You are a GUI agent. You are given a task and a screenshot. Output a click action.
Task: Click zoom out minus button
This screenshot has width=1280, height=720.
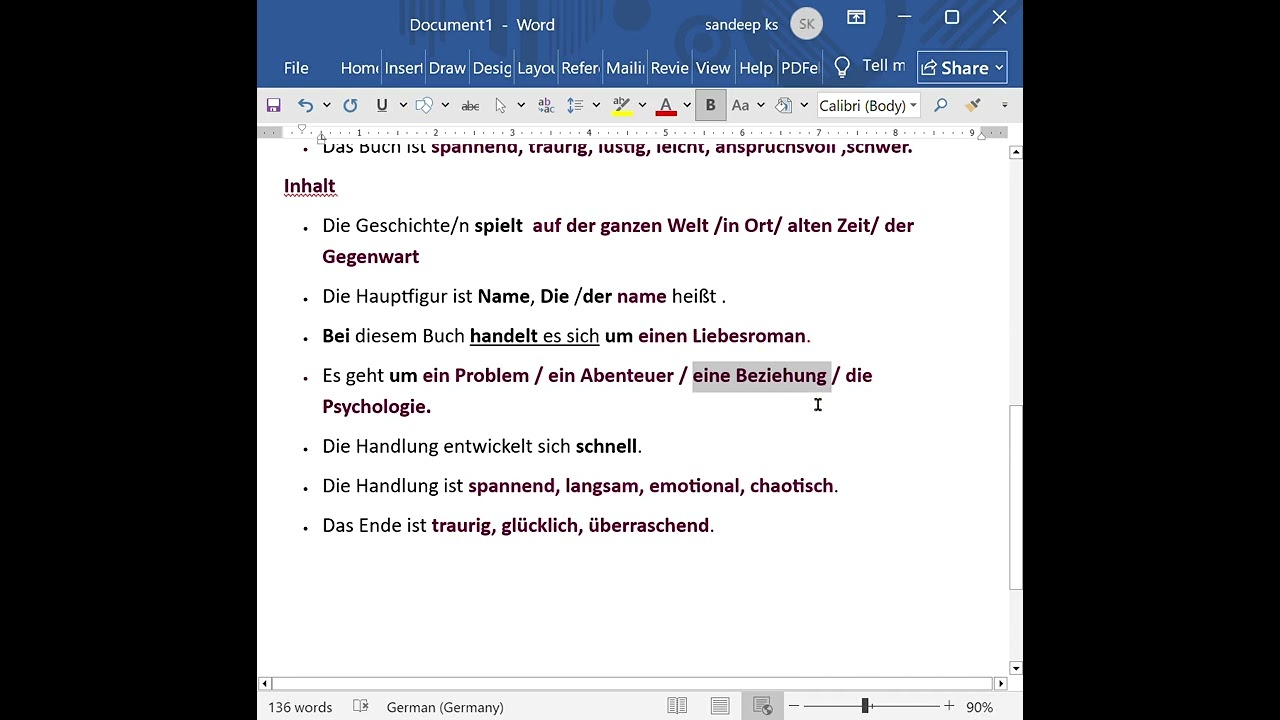(794, 707)
